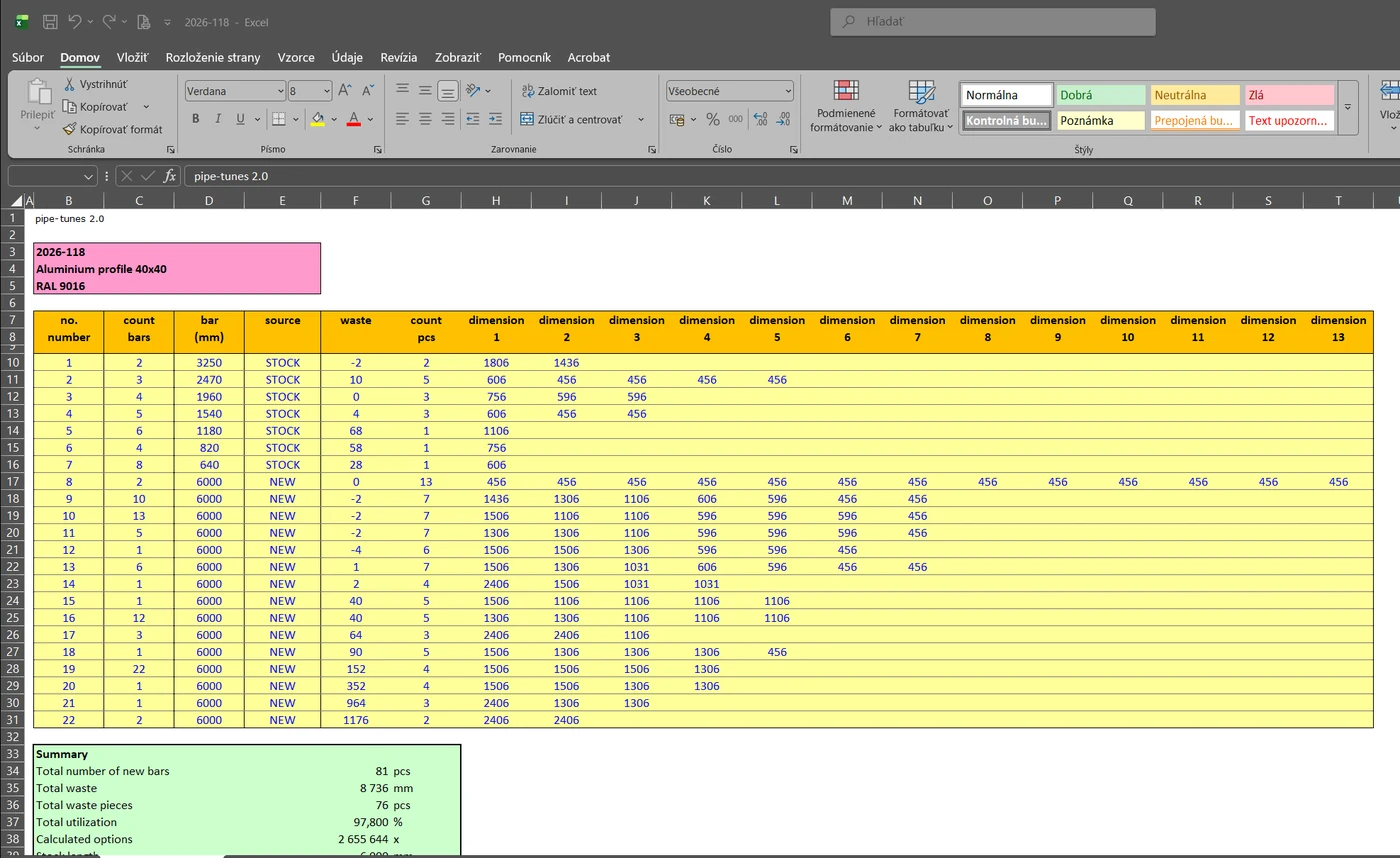Expand the Merge and Center (Zlúčiť a centrovať) arrow
The width and height of the screenshot is (1400, 858).
641,119
